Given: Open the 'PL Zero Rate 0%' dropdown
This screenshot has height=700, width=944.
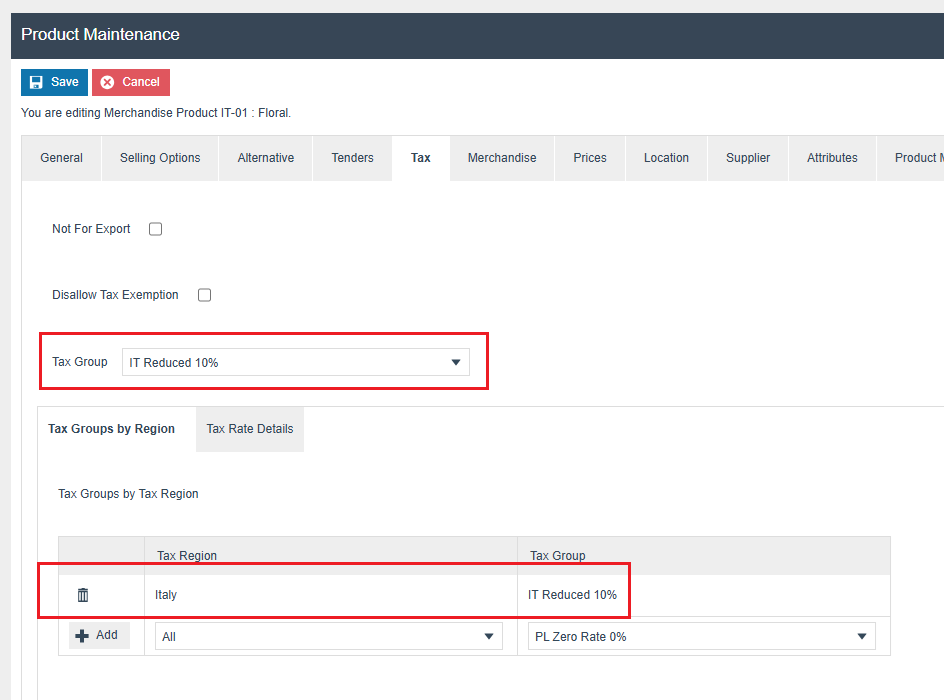Looking at the screenshot, I should 700,636.
